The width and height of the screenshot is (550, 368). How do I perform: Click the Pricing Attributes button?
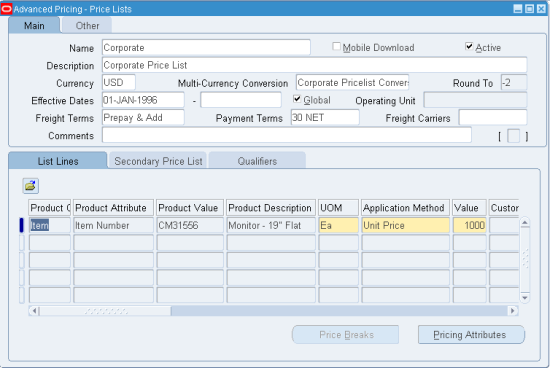pos(471,335)
